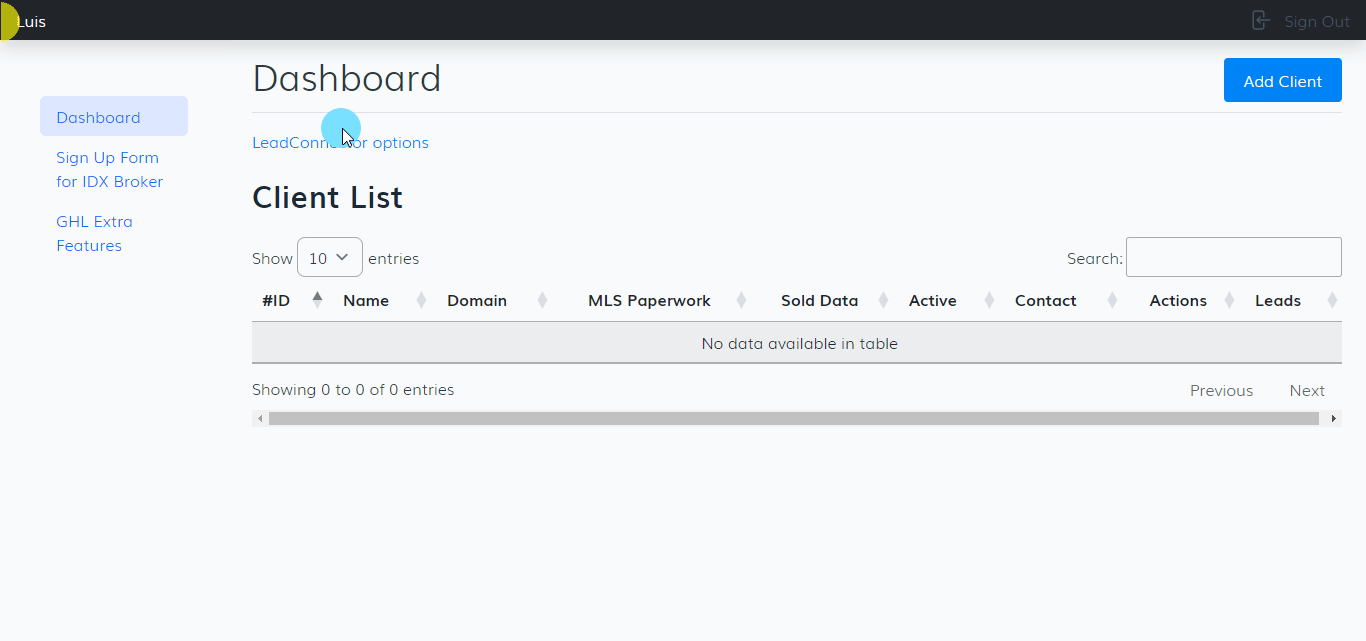This screenshot has height=641, width=1366.
Task: Click sort arrows next to MLS Paperwork
Action: 741,300
